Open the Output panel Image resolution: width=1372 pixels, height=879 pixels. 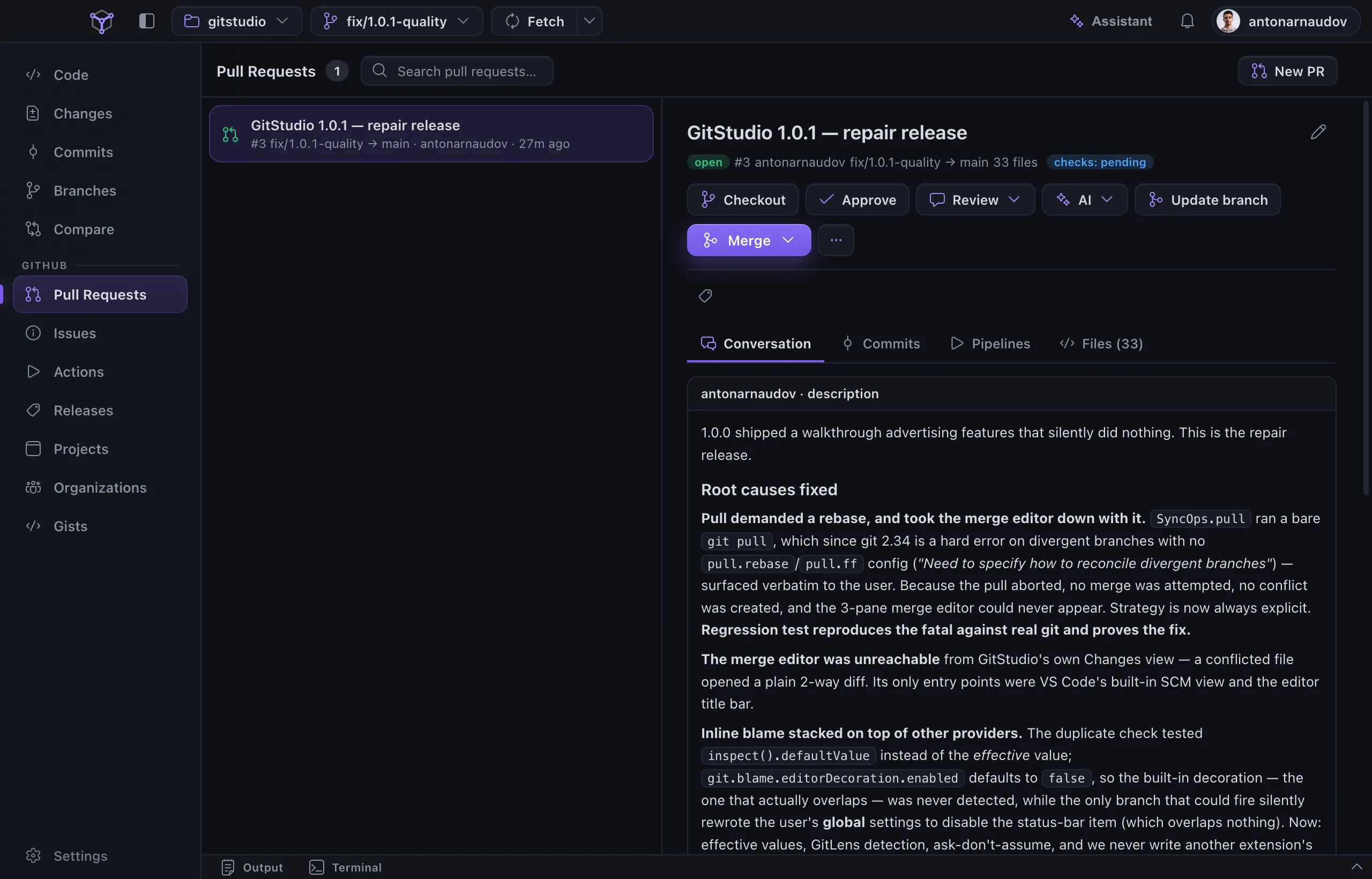point(252,867)
